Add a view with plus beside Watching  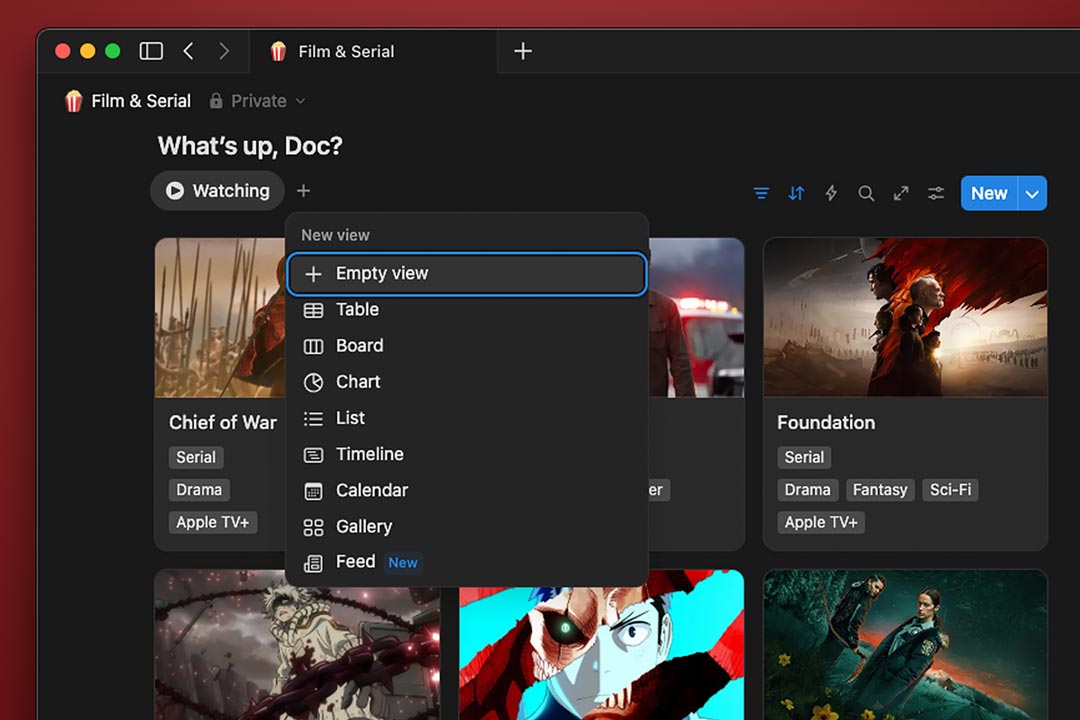(303, 191)
